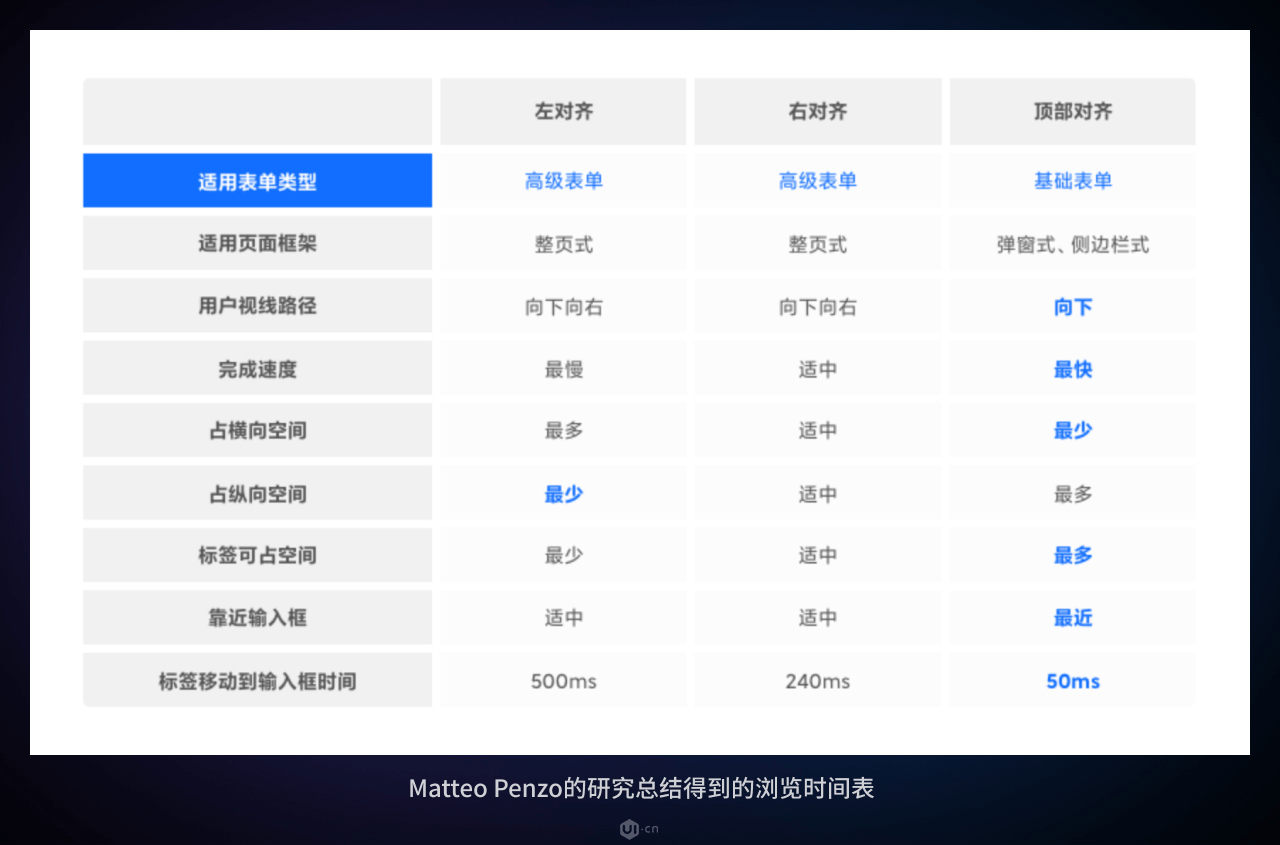Viewport: 1280px width, 845px height.
Task: Select the 靠近输入框 row label
Action: [x=257, y=618]
